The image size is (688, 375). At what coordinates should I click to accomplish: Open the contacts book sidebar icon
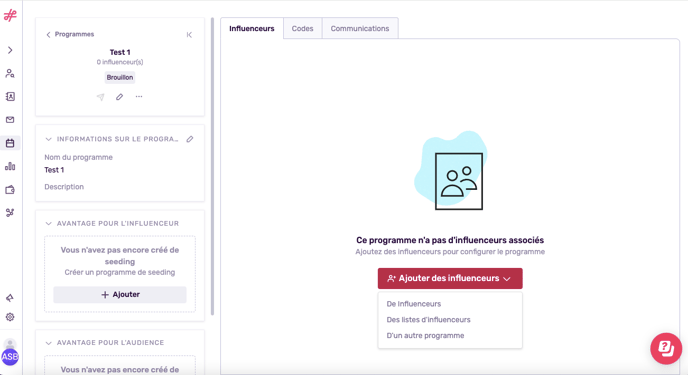pyautogui.click(x=10, y=96)
